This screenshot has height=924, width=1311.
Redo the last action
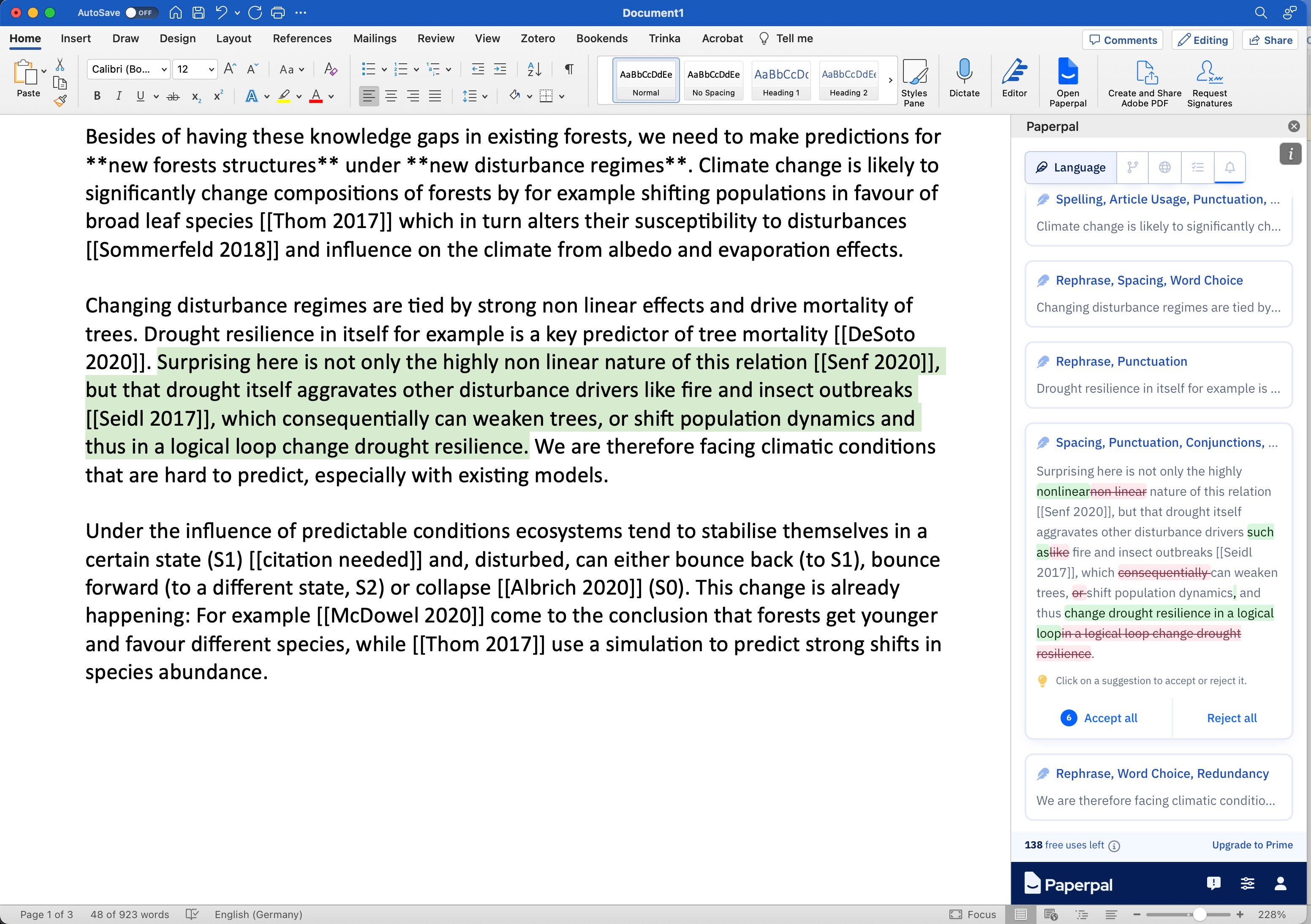tap(255, 13)
